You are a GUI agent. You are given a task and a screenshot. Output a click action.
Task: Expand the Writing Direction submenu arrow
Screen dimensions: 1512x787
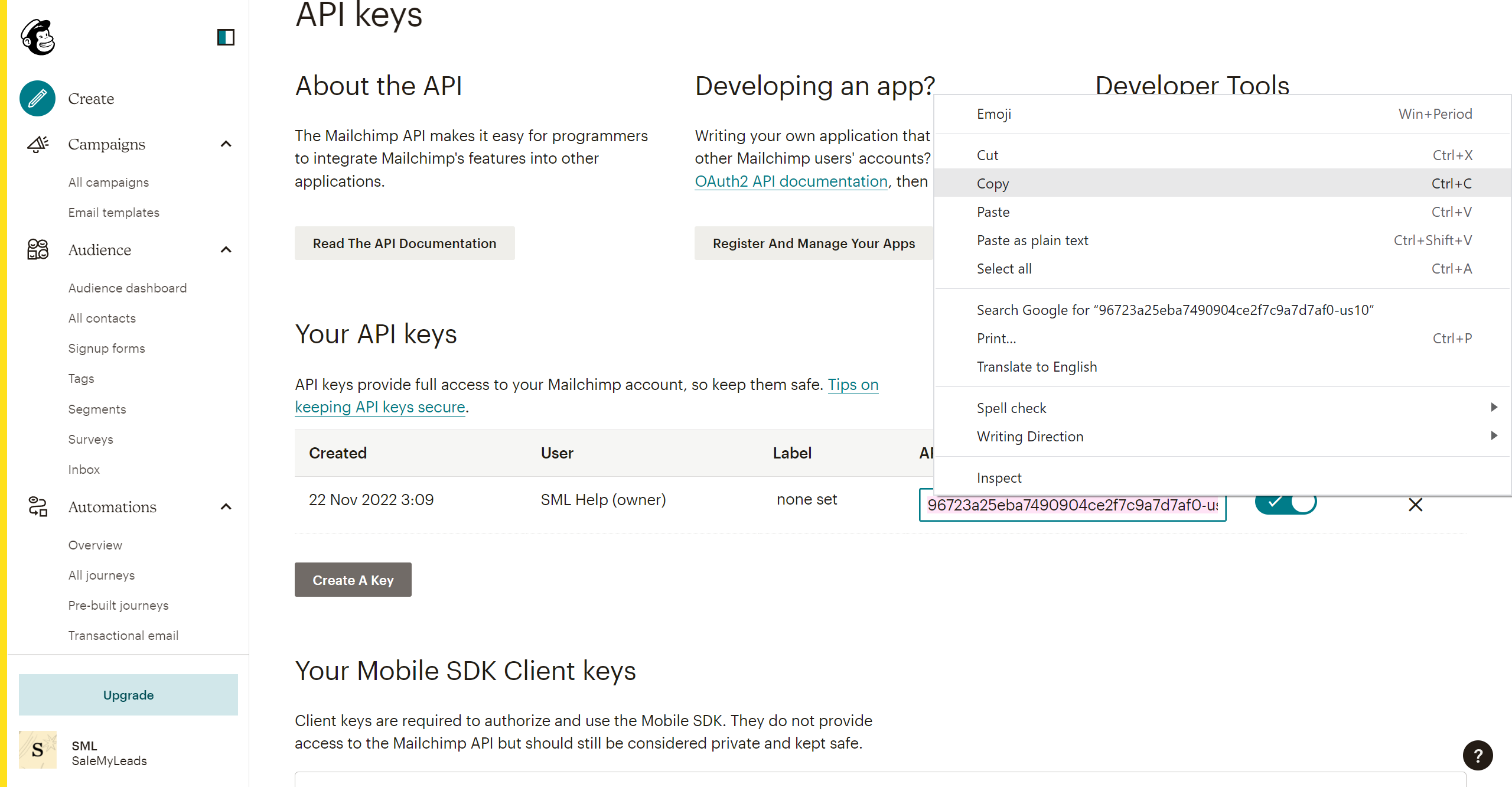pyautogui.click(x=1494, y=435)
